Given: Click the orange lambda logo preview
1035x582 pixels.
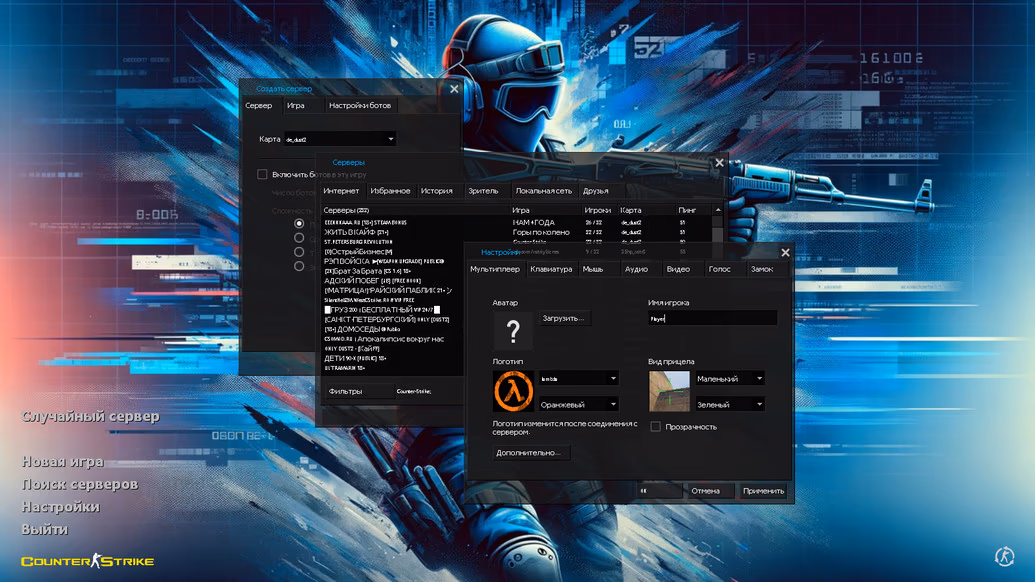Looking at the screenshot, I should click(513, 391).
